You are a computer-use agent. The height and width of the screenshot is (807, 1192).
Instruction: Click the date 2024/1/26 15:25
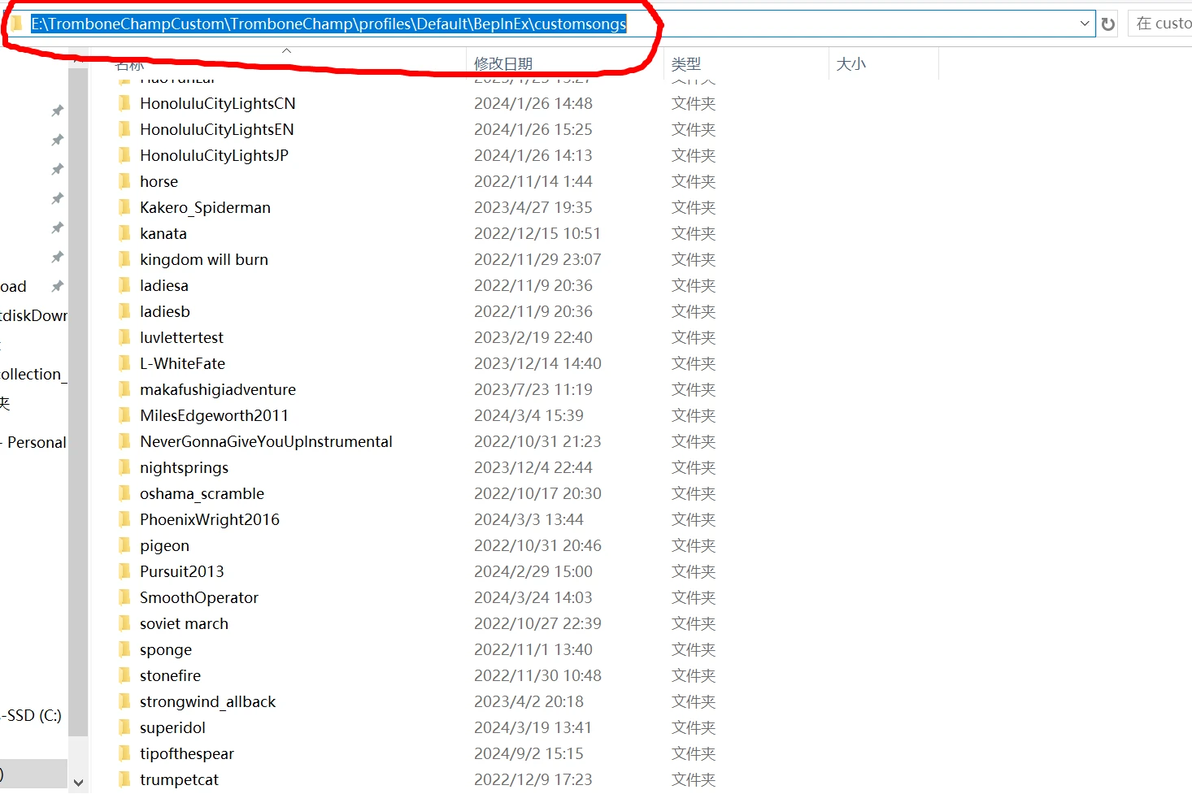(x=533, y=129)
